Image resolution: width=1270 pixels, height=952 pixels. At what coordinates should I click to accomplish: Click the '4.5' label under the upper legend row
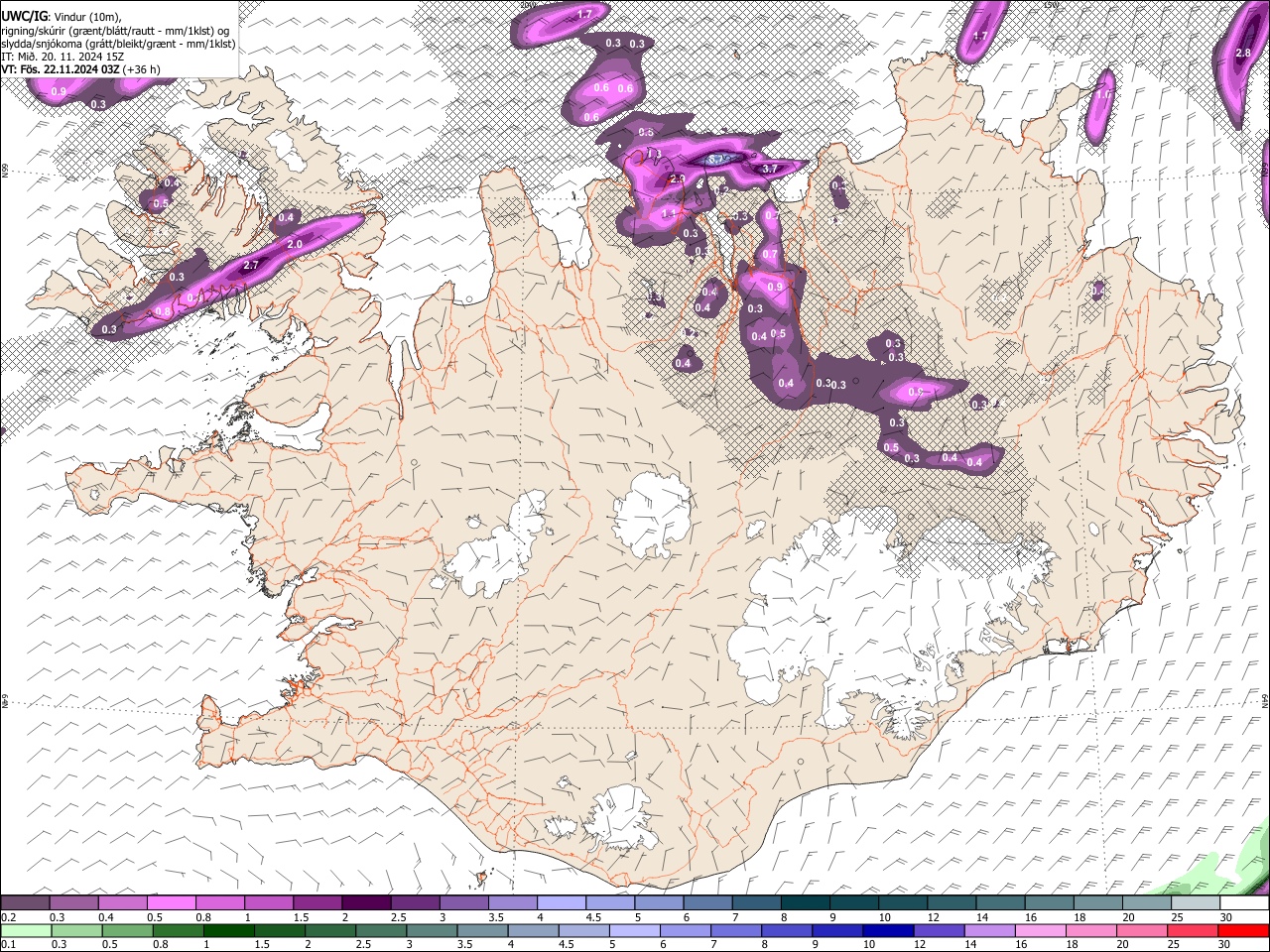(x=593, y=917)
